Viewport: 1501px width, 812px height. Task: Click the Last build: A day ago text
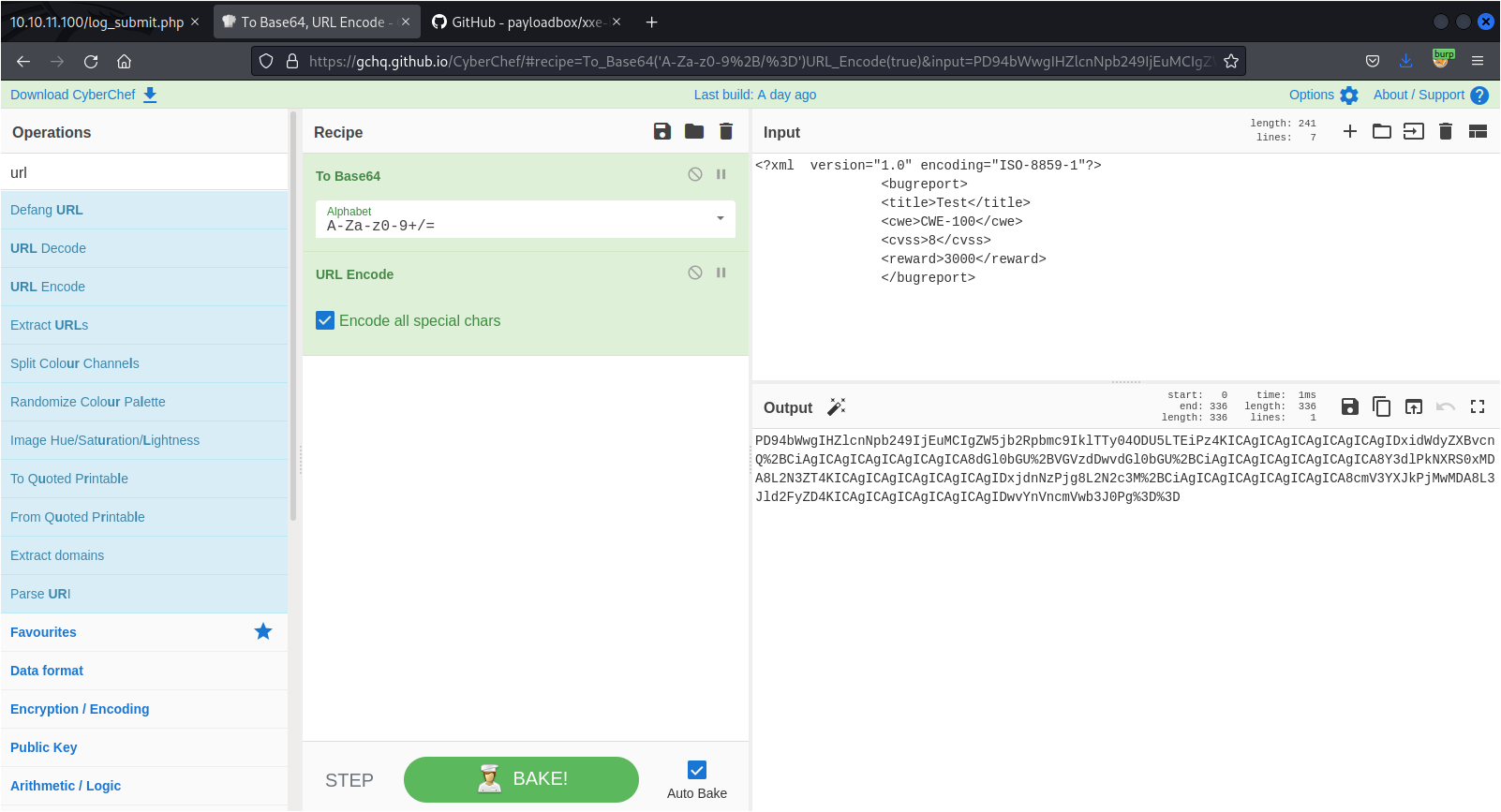755,95
